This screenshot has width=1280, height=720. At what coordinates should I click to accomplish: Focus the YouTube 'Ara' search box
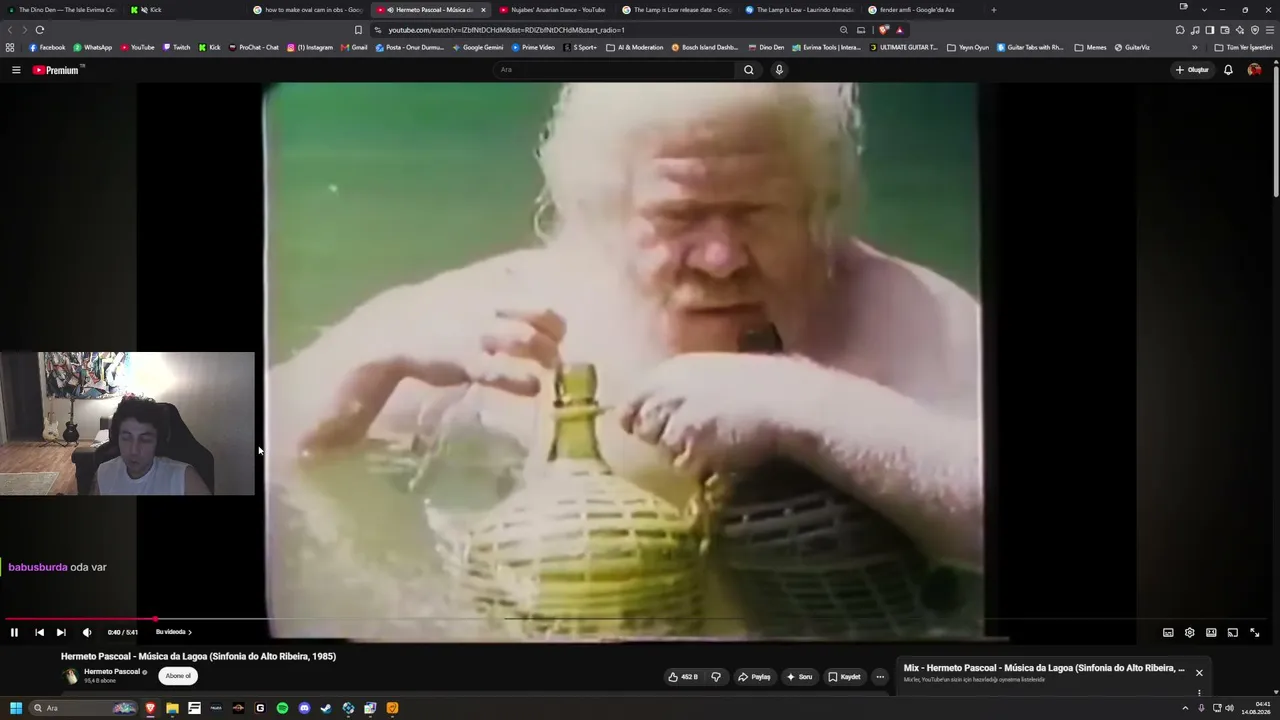(x=615, y=70)
